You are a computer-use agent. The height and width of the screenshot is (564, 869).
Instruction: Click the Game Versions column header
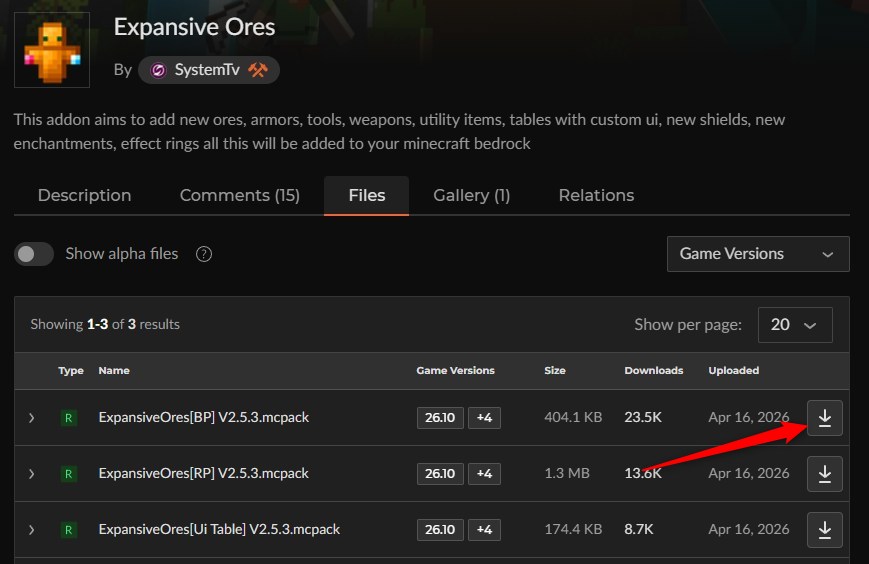click(456, 371)
